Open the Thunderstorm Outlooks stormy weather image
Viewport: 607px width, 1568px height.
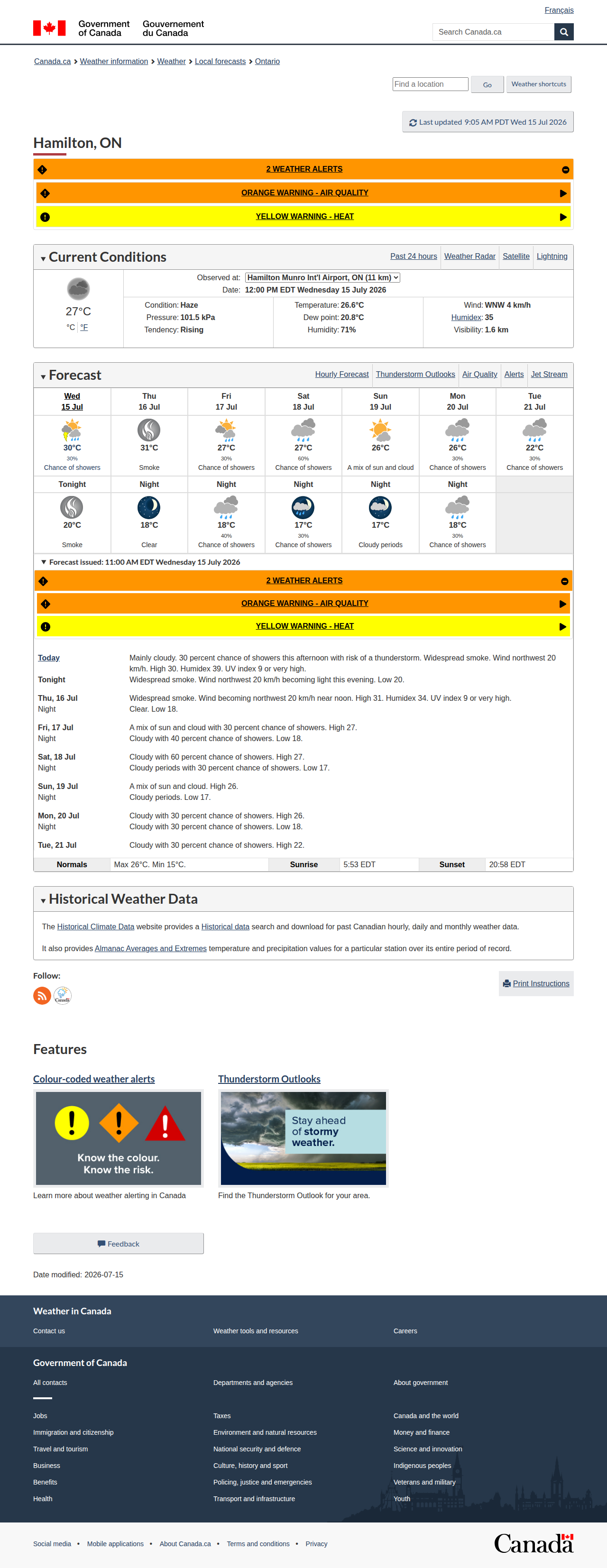point(303,1138)
